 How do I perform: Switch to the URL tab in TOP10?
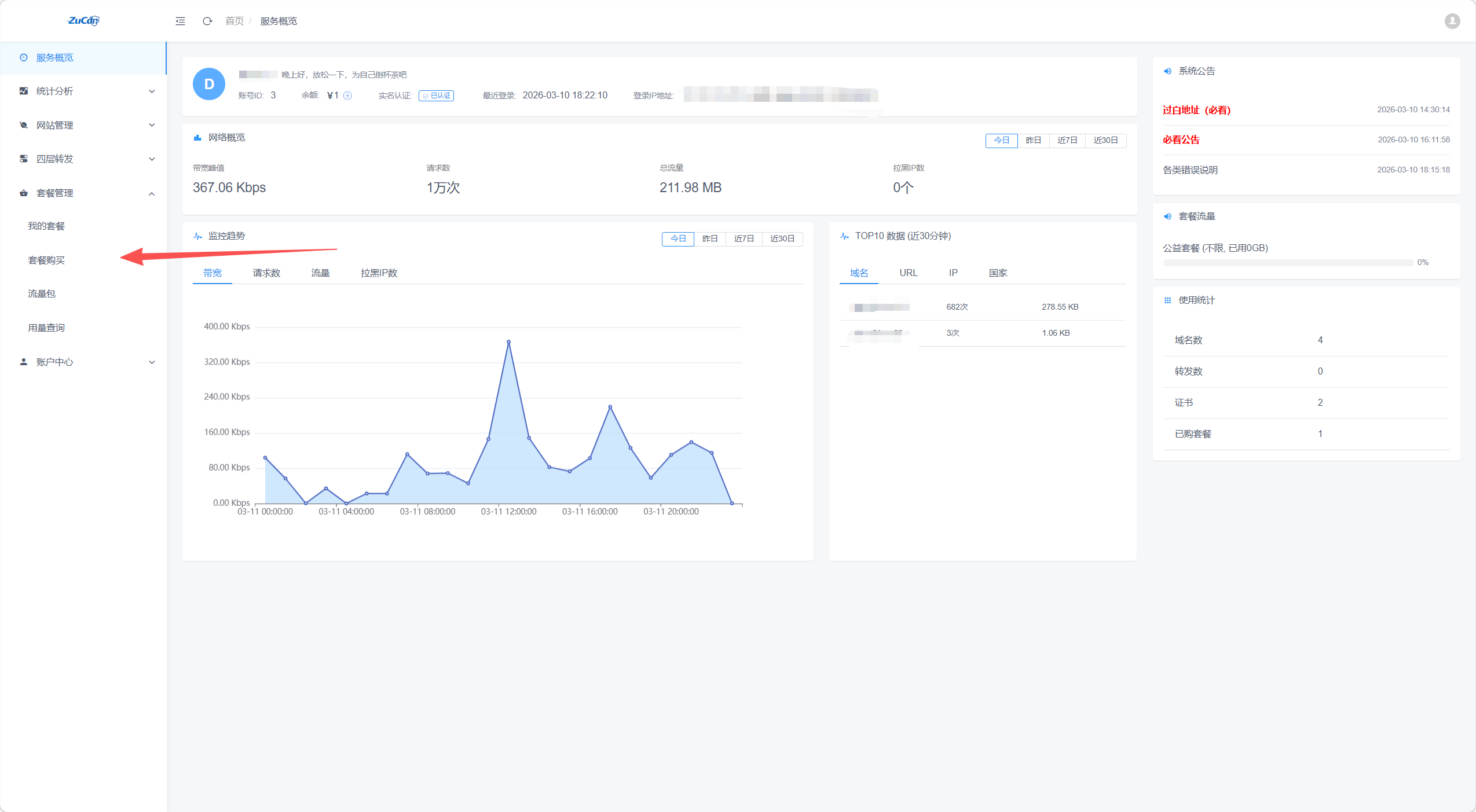(908, 273)
